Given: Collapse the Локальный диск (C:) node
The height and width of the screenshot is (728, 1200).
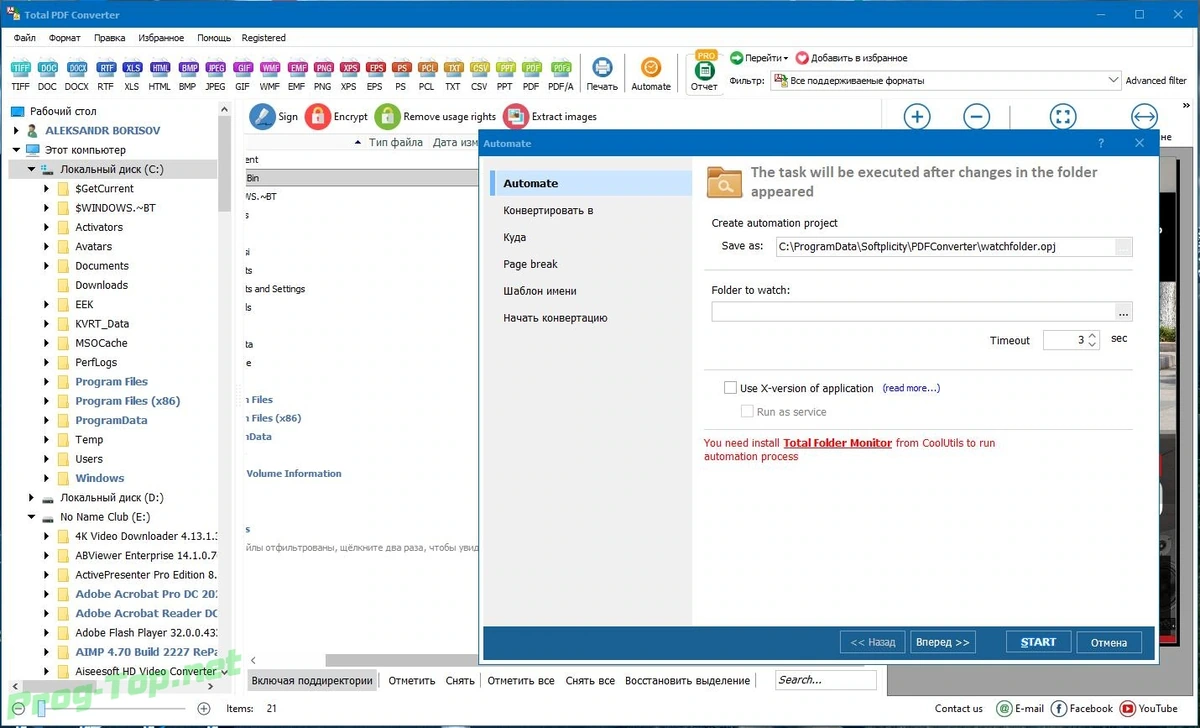Looking at the screenshot, I should 31,170.
